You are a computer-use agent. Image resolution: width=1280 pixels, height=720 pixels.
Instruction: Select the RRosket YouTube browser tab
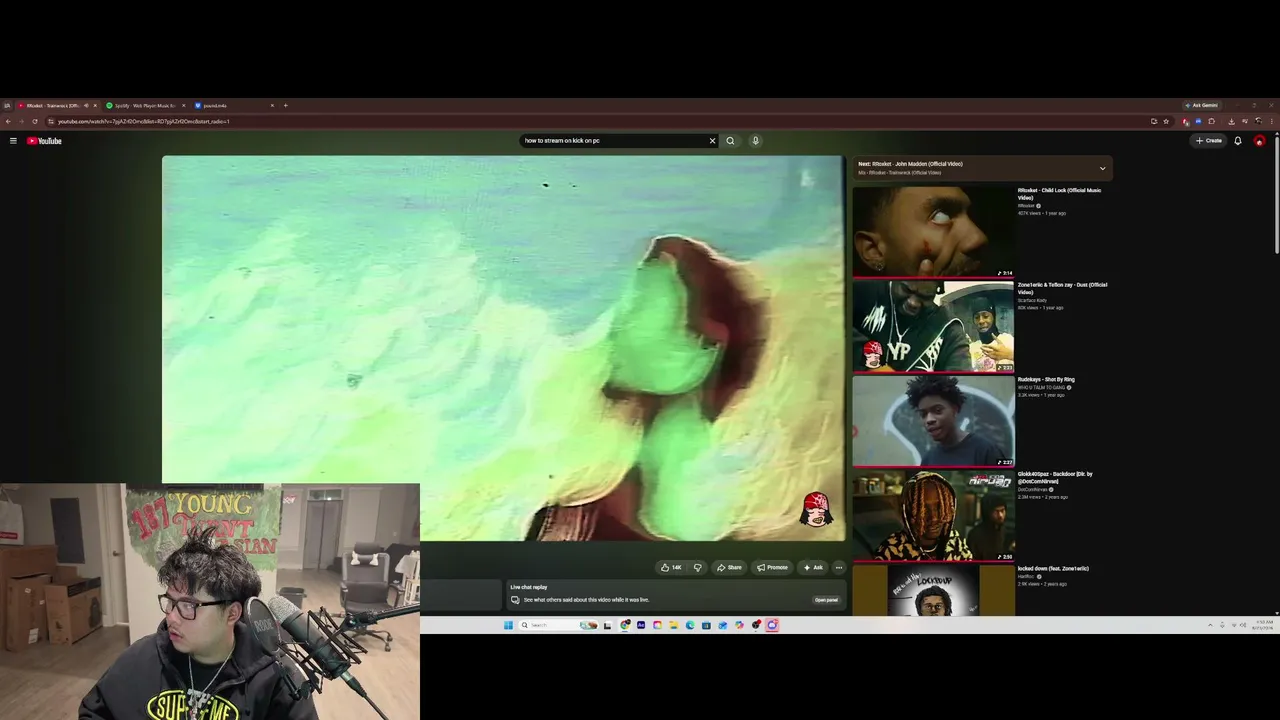pos(56,106)
